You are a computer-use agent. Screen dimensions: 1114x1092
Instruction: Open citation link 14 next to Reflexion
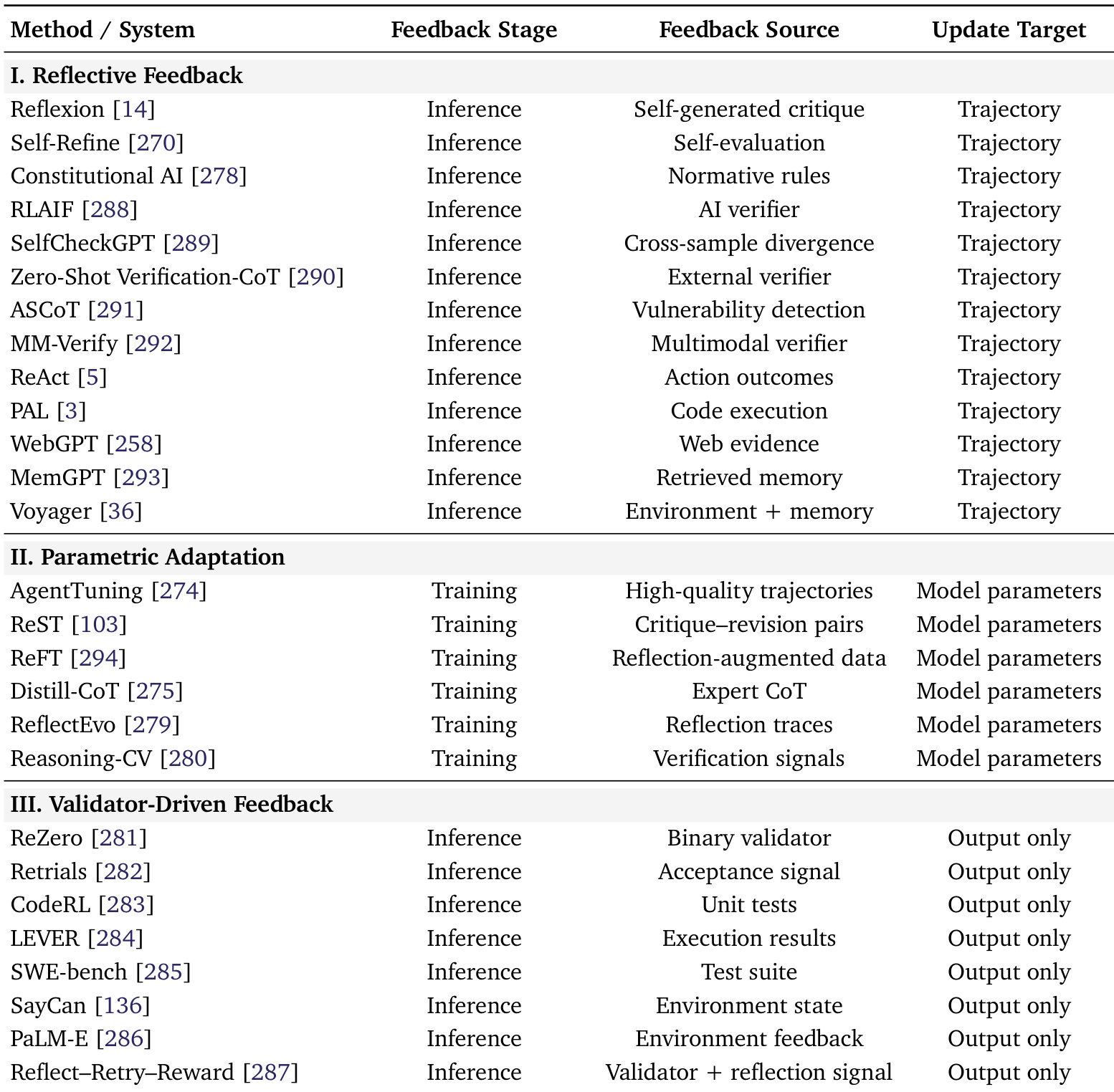click(x=134, y=110)
